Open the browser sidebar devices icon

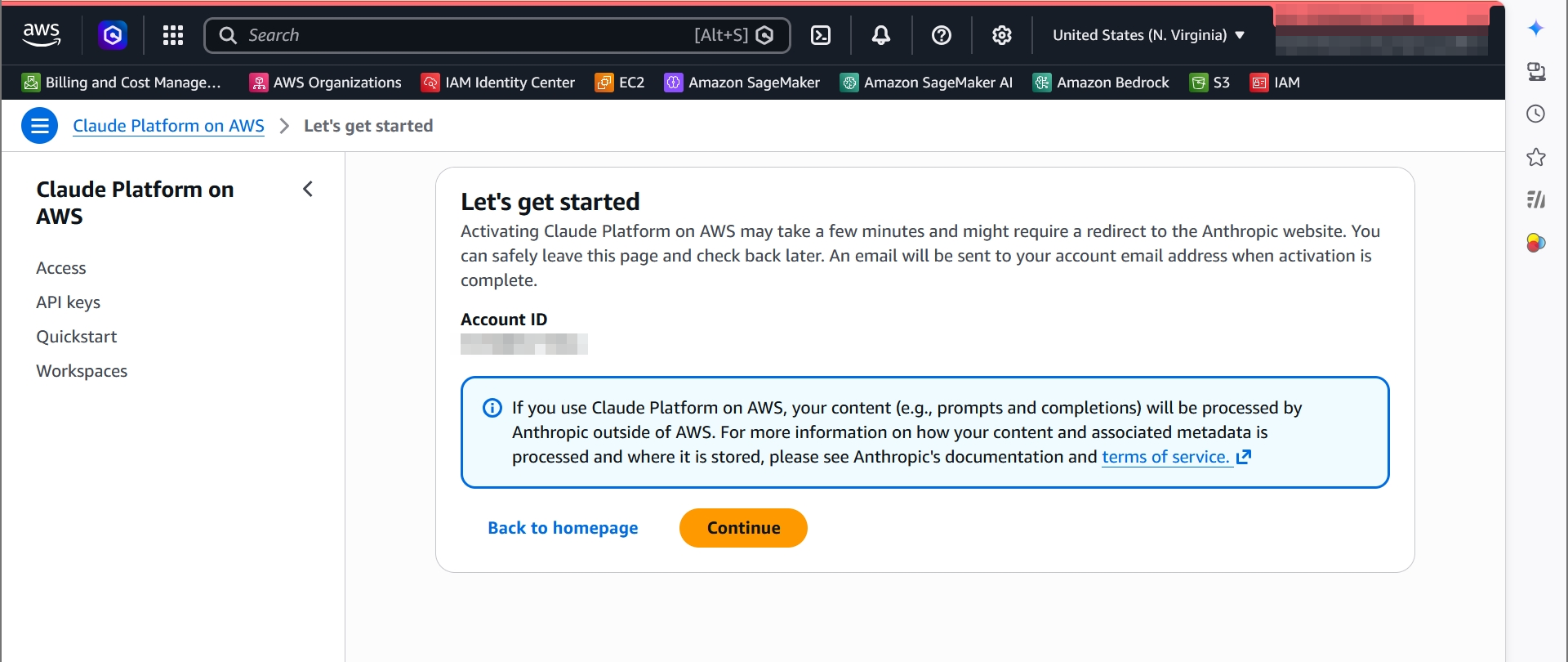click(x=1536, y=72)
